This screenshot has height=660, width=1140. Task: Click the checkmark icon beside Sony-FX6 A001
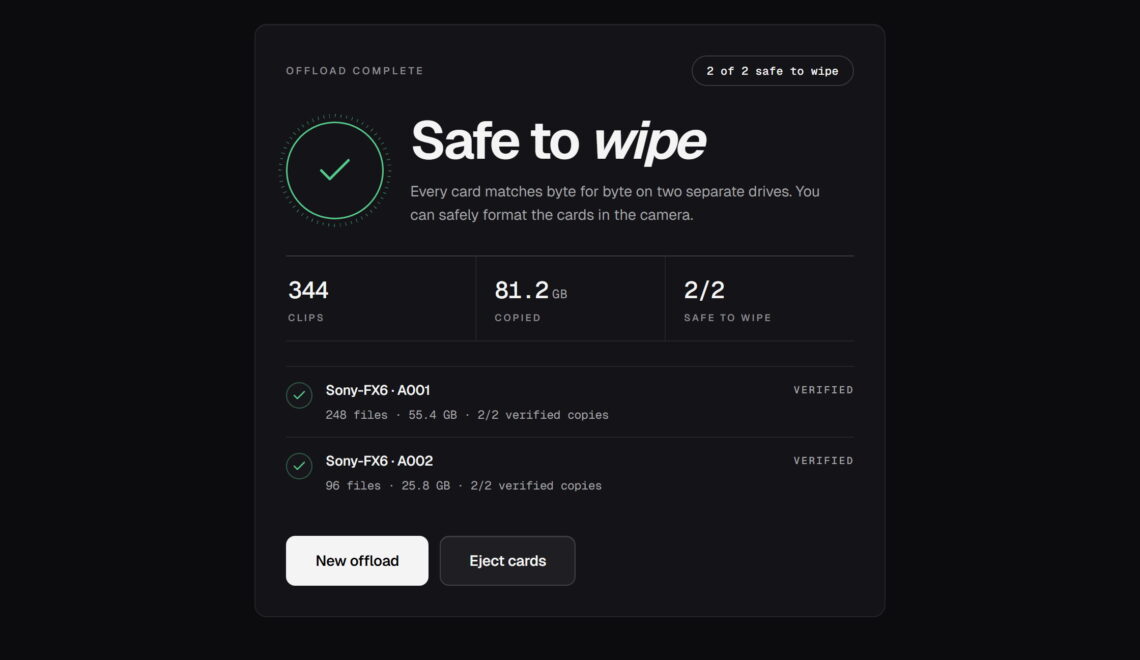tap(299, 395)
